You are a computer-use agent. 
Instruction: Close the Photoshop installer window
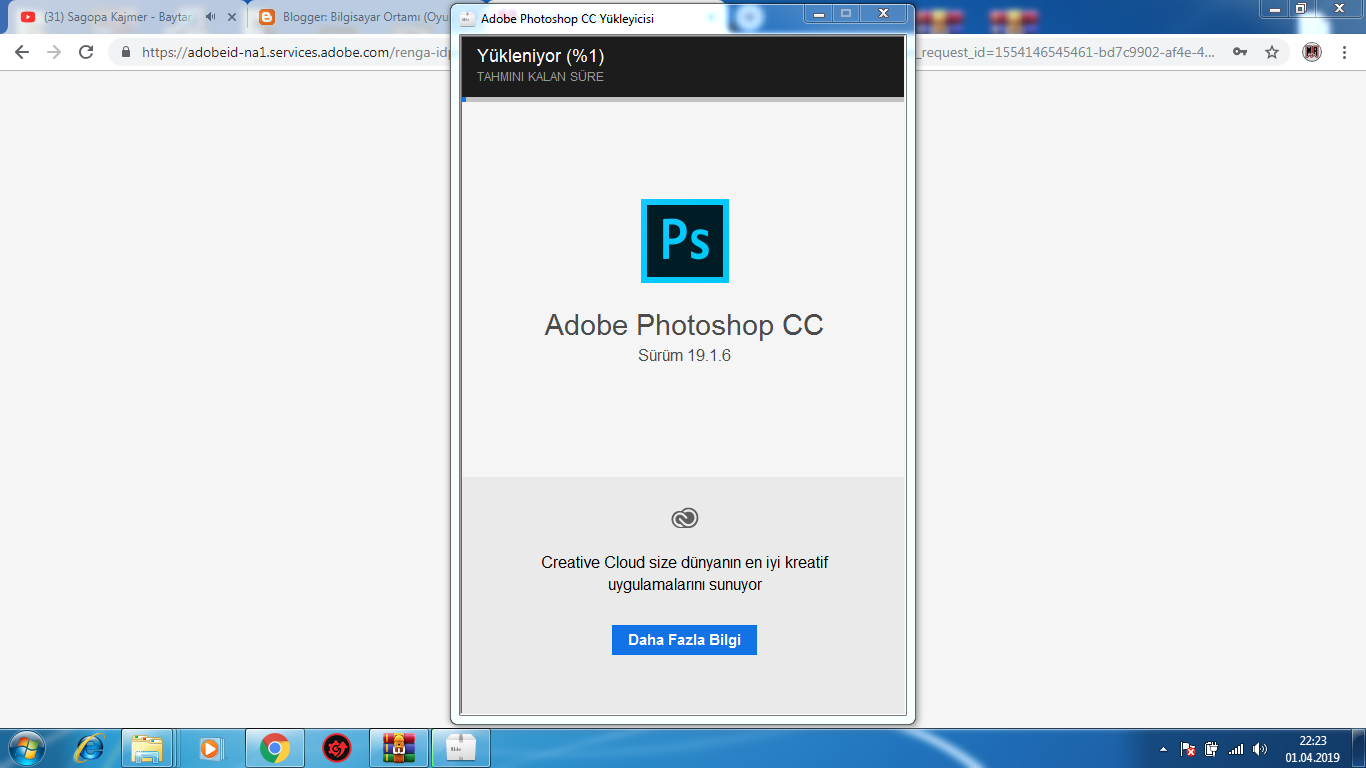(883, 13)
